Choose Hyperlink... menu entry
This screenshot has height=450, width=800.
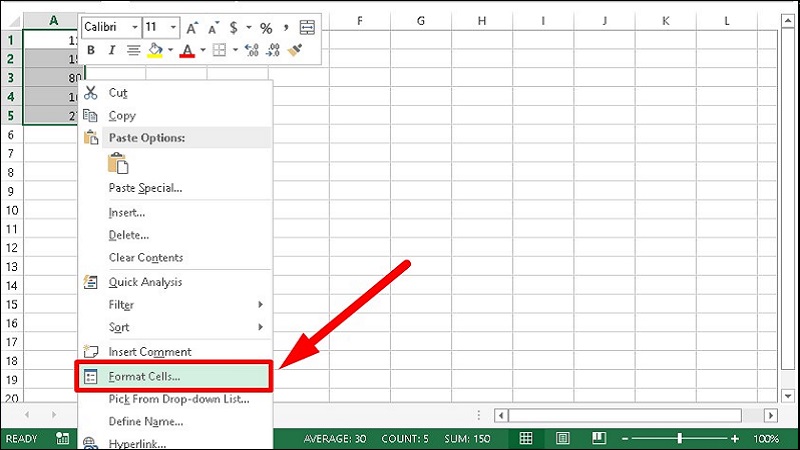pyautogui.click(x=174, y=443)
